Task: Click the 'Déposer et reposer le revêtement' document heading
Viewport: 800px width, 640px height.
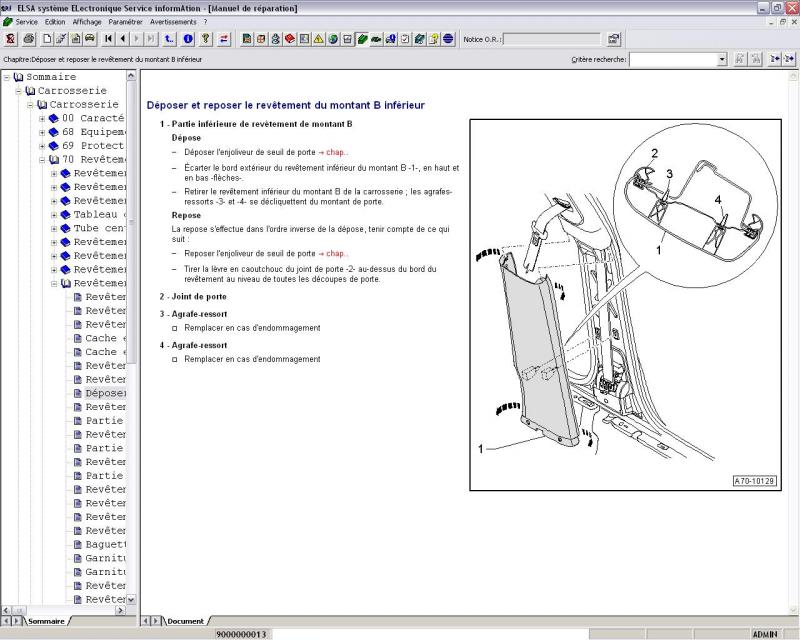Action: coord(286,105)
